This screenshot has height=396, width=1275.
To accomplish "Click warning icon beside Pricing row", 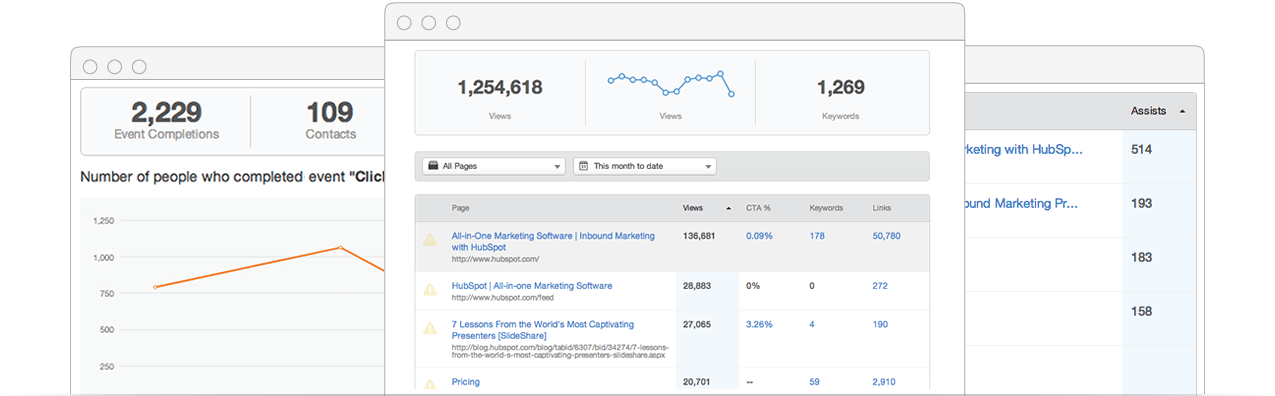I will click(x=430, y=384).
